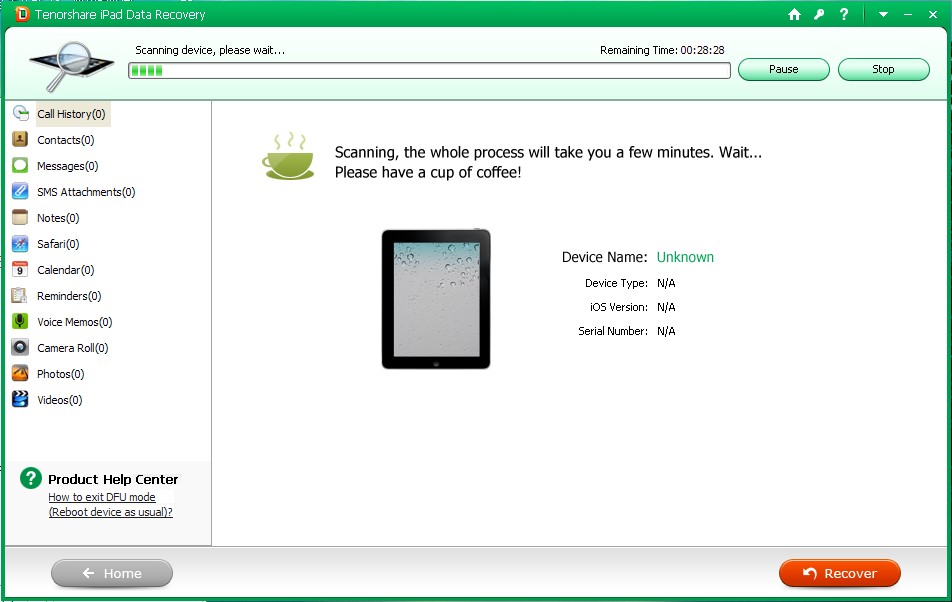Click the Call History clock icon

click(20, 113)
